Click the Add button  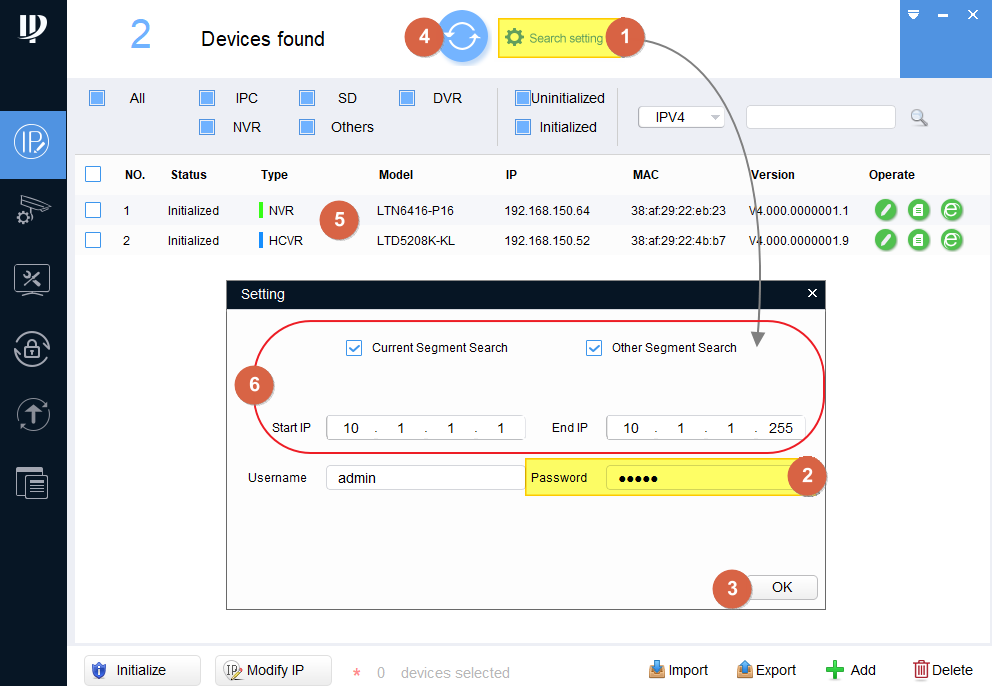tap(851, 670)
